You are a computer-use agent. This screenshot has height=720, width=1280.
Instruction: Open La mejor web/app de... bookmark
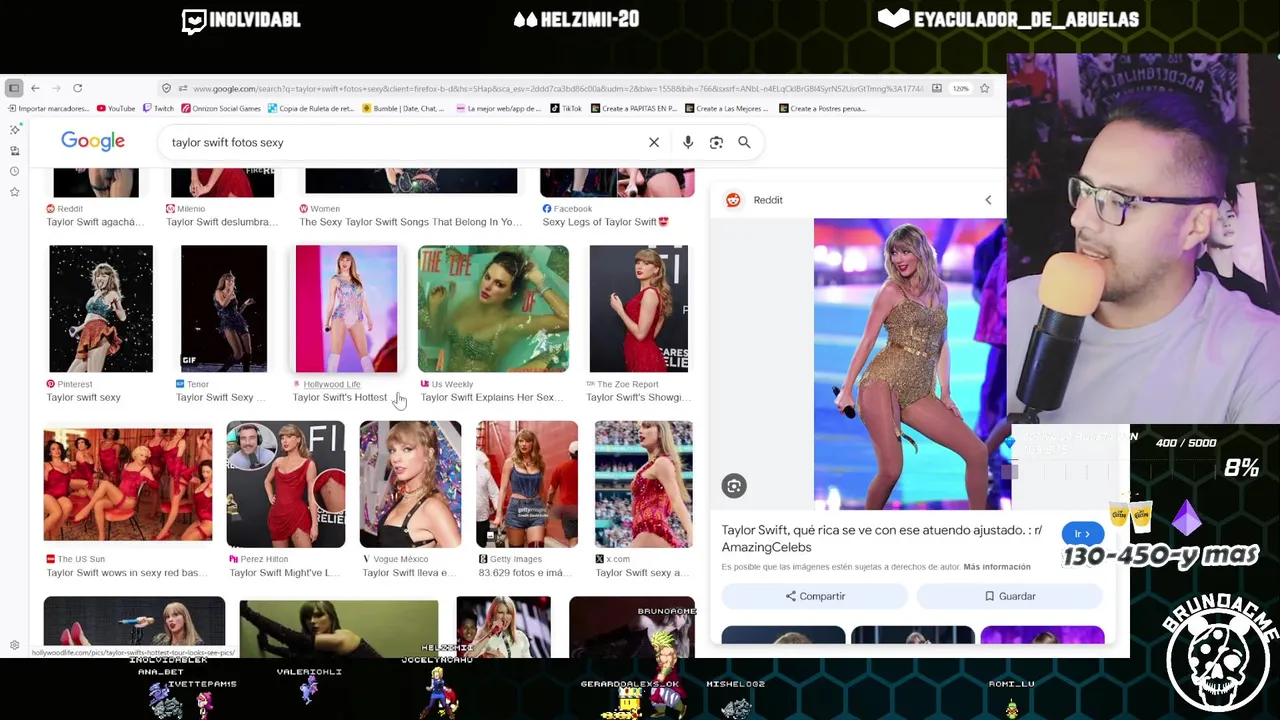tap(499, 108)
